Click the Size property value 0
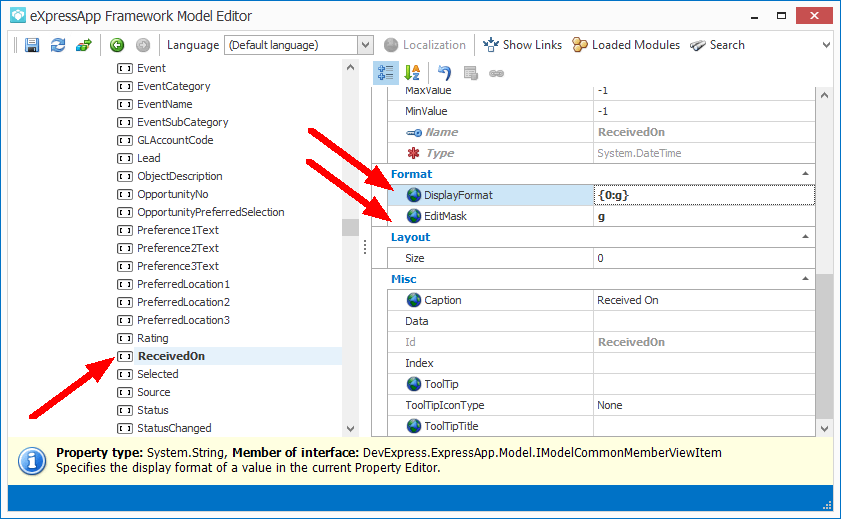The height and width of the screenshot is (519, 841). pyautogui.click(x=704, y=258)
